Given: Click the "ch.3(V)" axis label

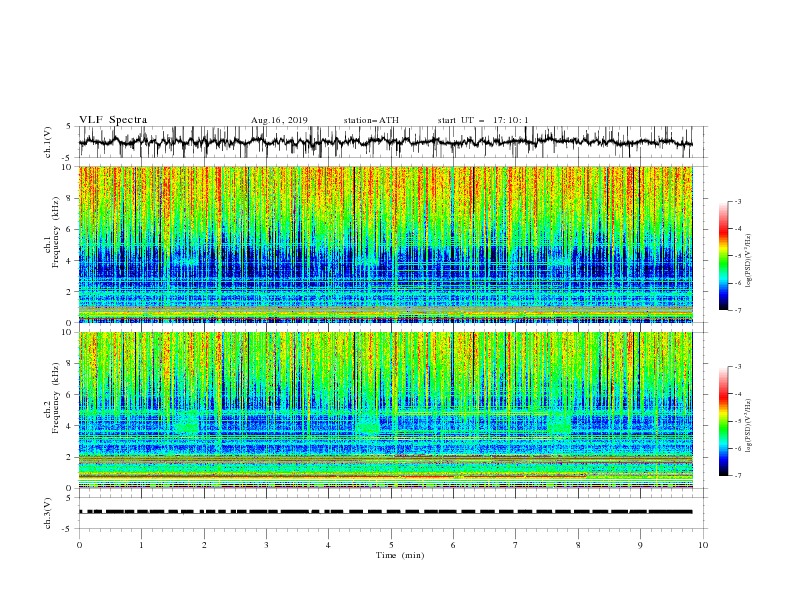Looking at the screenshot, I should [x=48, y=513].
